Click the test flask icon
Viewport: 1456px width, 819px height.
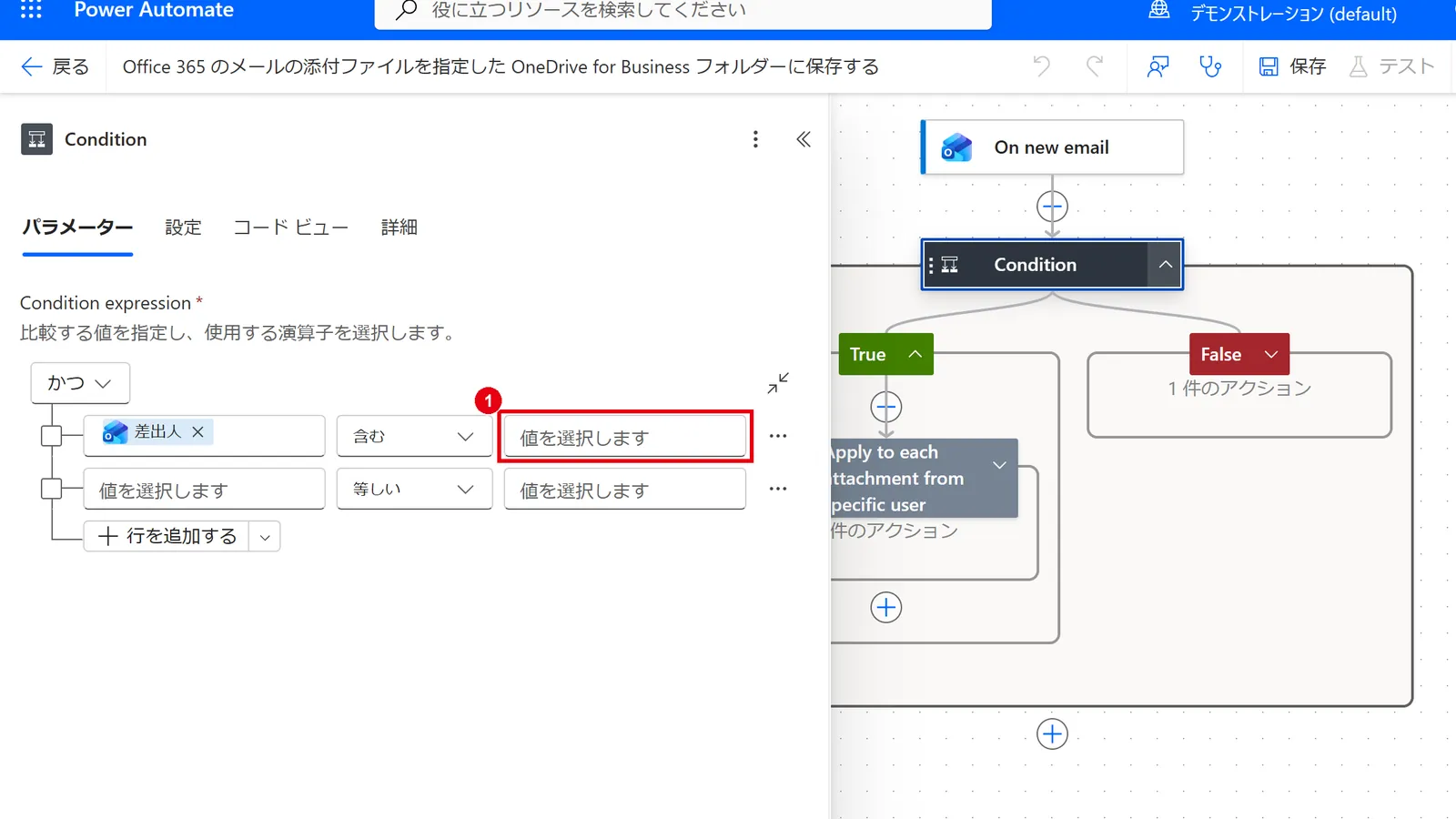point(1358,66)
